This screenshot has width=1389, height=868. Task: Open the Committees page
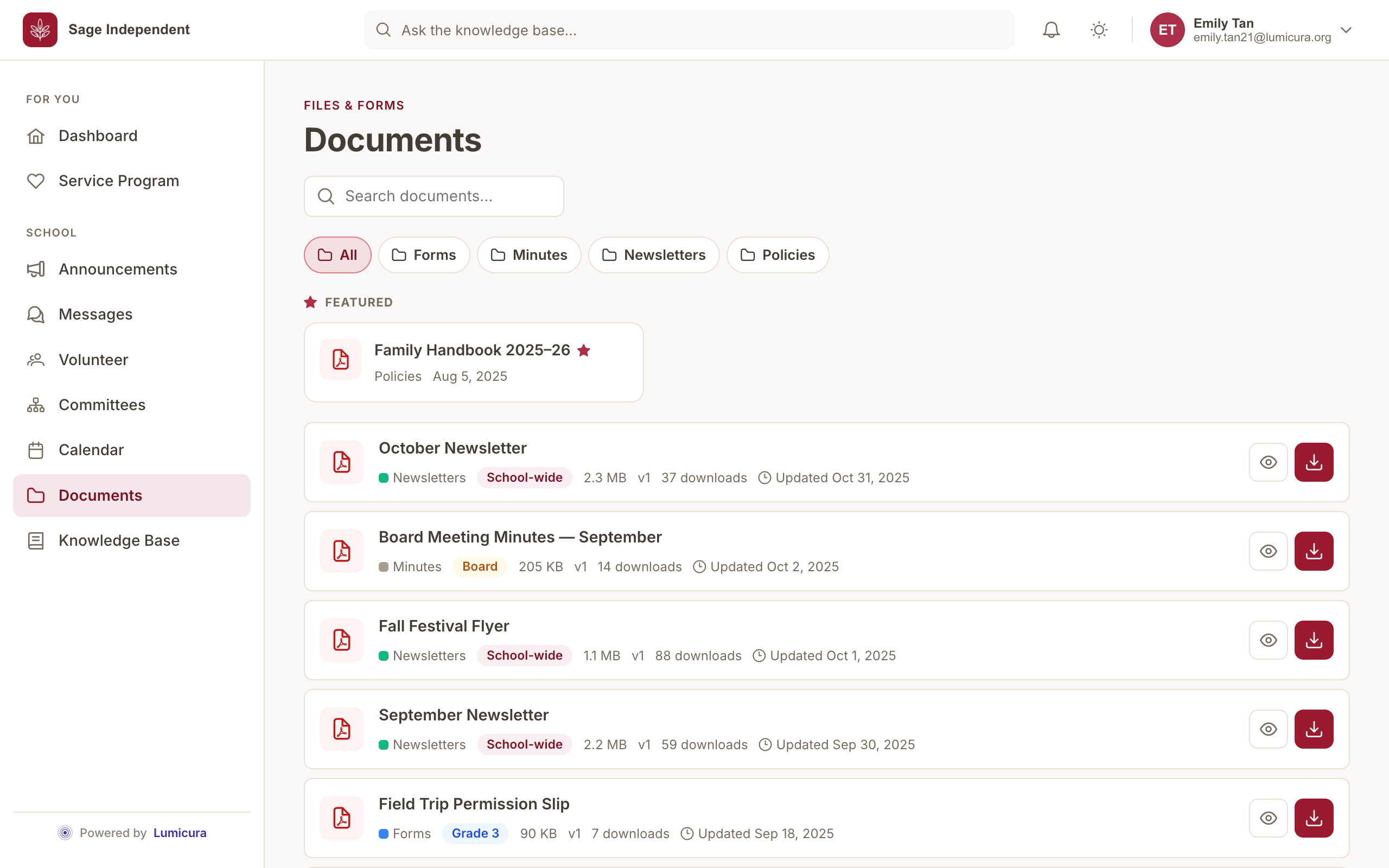[x=132, y=405]
